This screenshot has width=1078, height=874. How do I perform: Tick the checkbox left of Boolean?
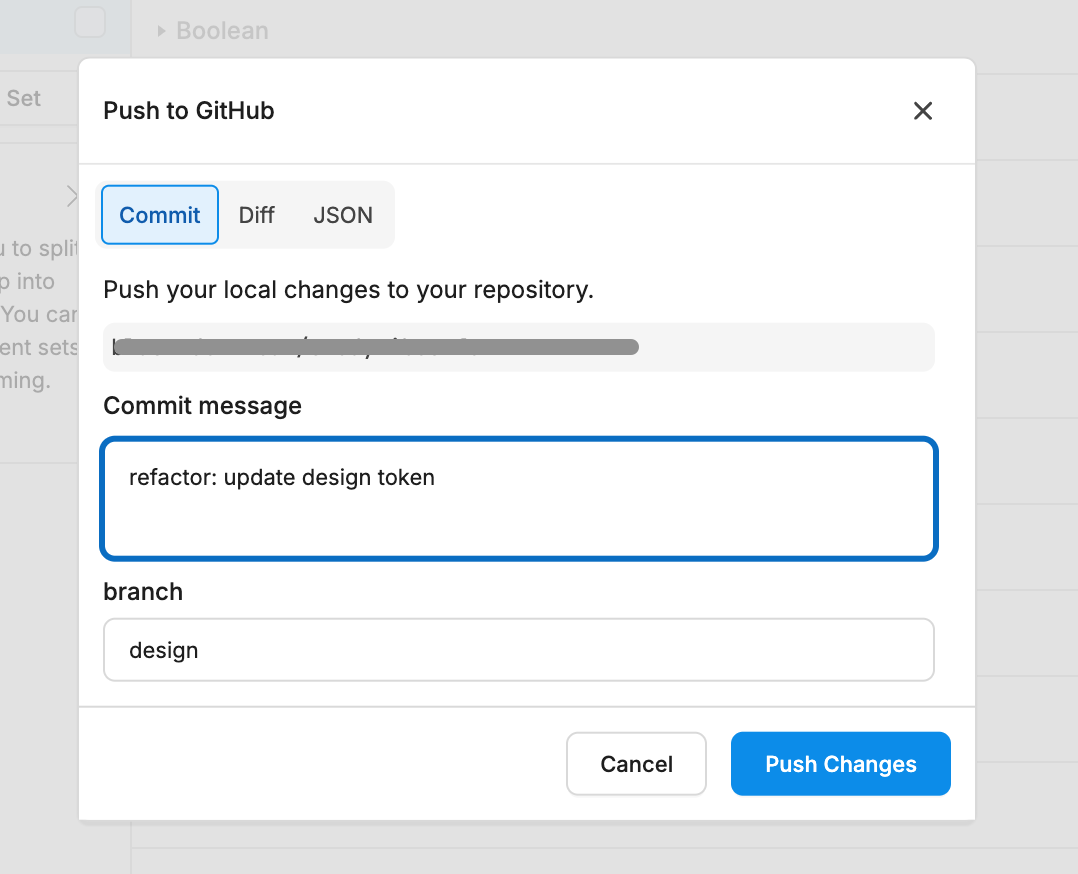coord(90,22)
